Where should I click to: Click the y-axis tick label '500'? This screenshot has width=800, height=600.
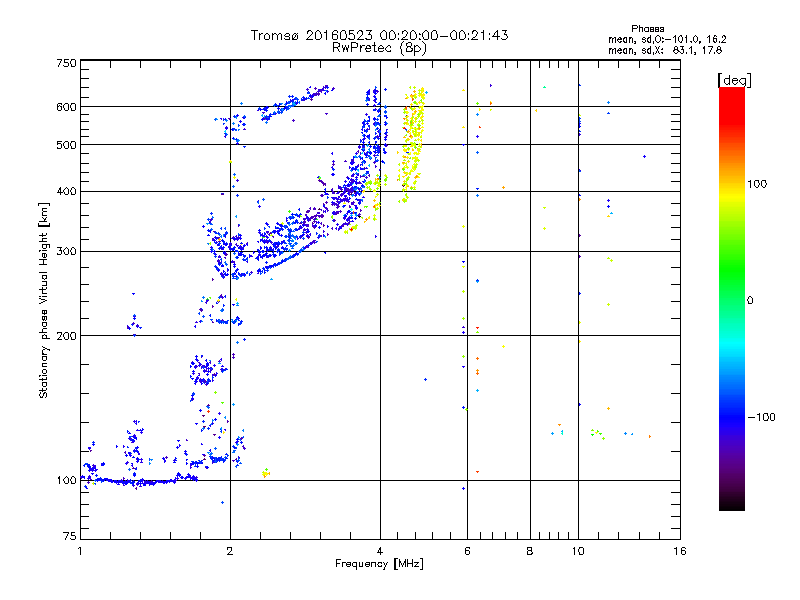(x=66, y=145)
